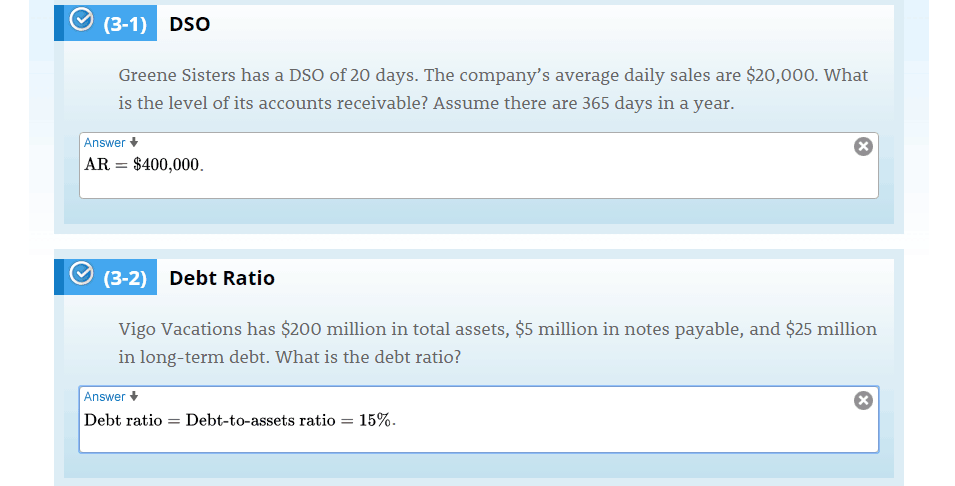The width and height of the screenshot is (955, 486).
Task: Click the Vigo Vacations question paragraph
Action: 497,343
